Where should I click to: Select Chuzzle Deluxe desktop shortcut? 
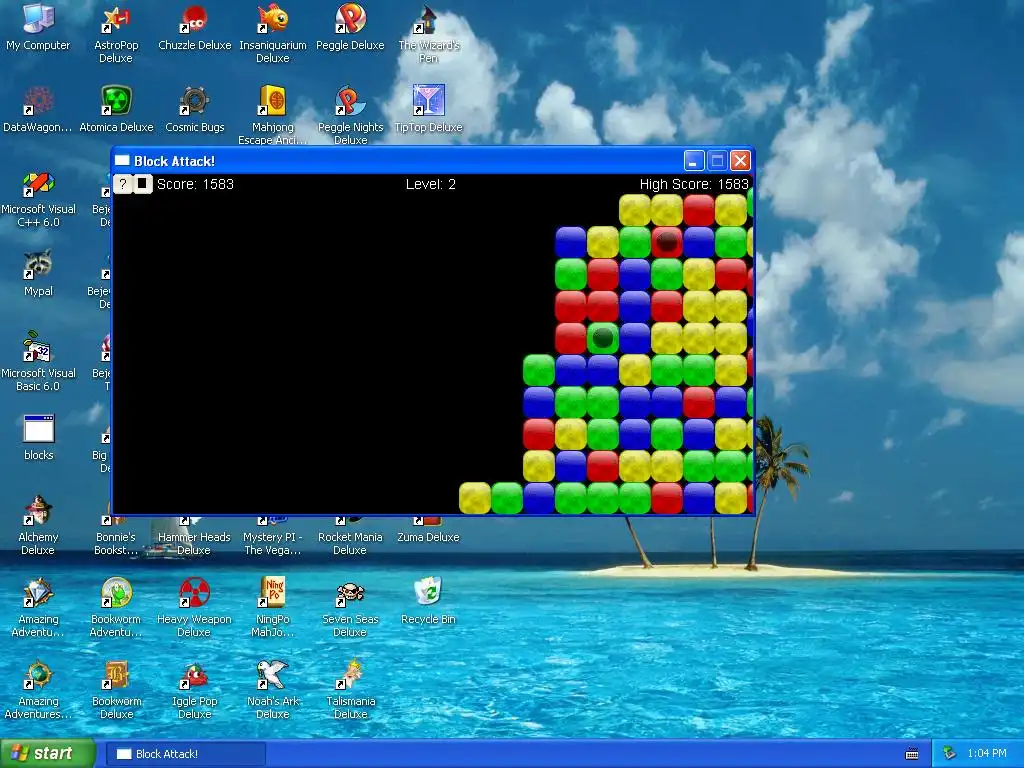195,27
